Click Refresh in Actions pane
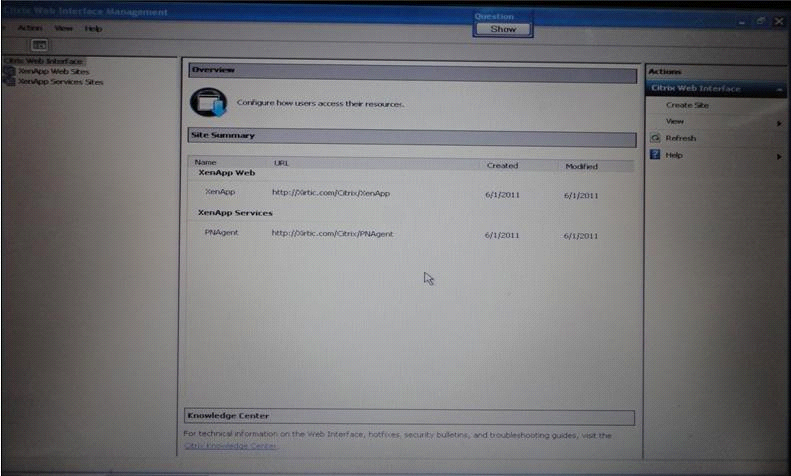 coord(681,138)
